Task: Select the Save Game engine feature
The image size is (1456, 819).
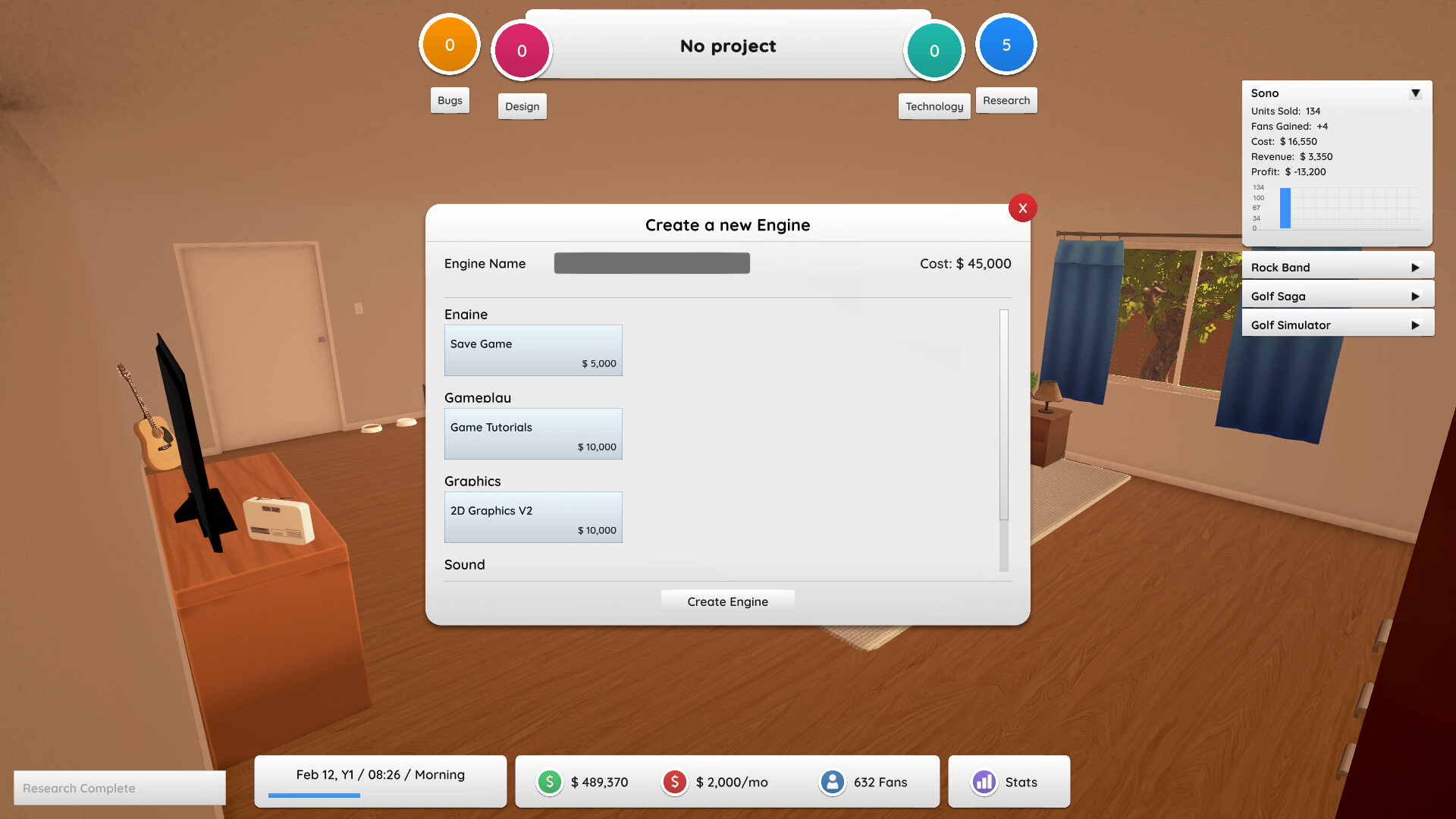Action: [x=532, y=350]
